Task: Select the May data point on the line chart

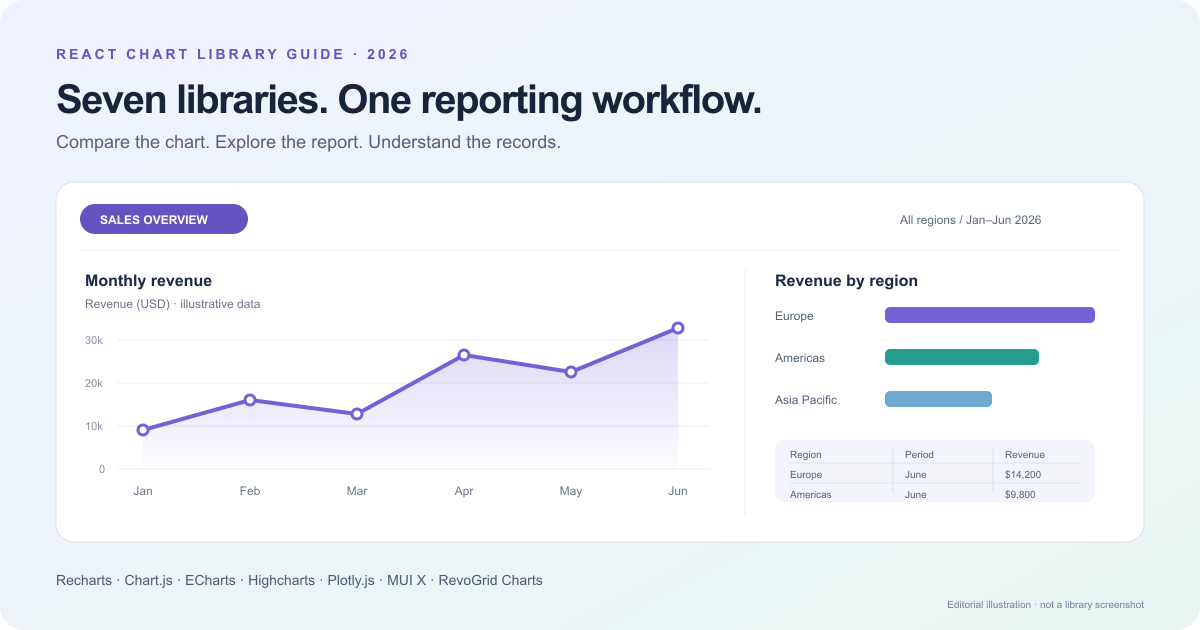Action: pos(571,372)
